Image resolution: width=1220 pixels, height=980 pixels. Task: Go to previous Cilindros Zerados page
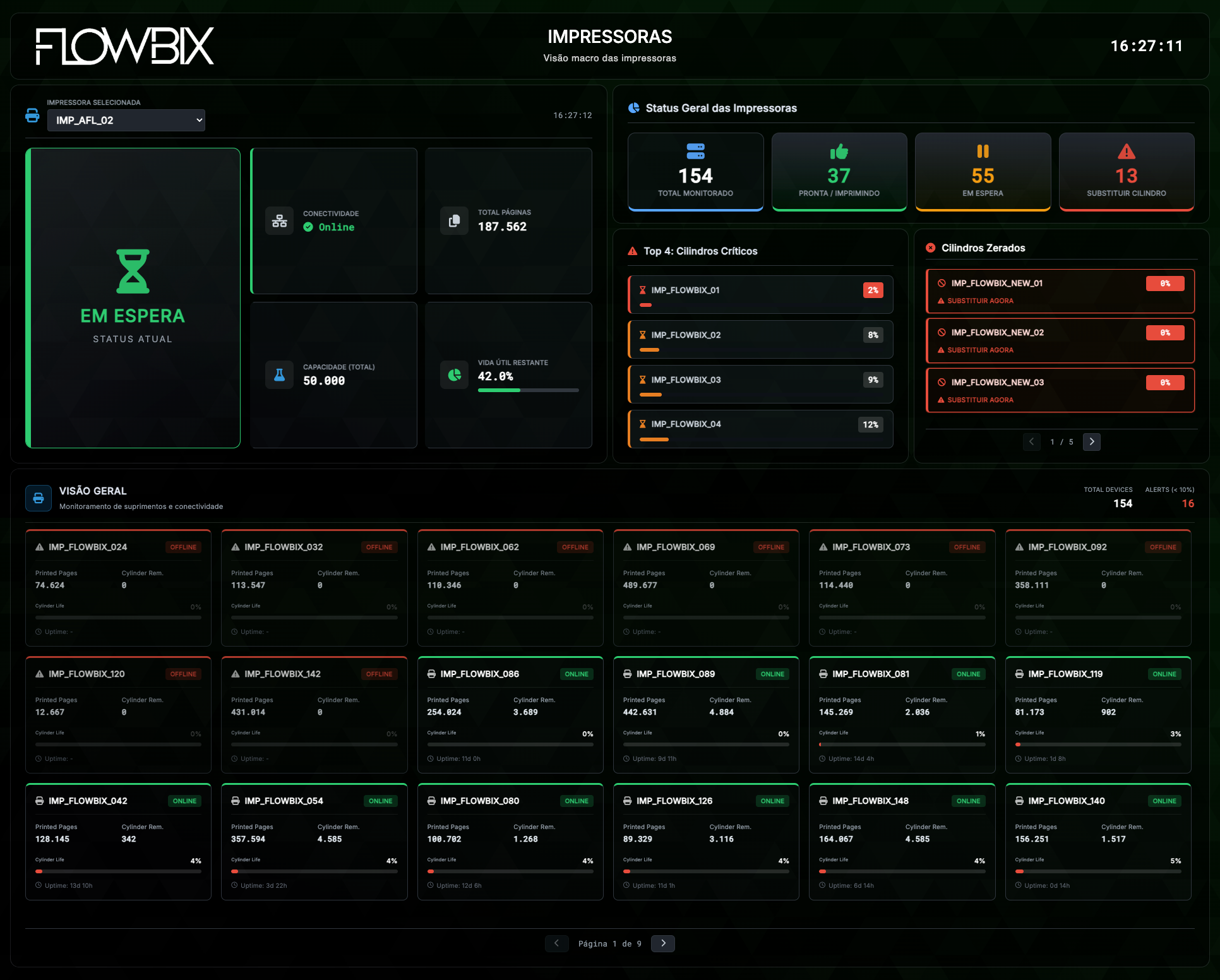coord(1032,442)
